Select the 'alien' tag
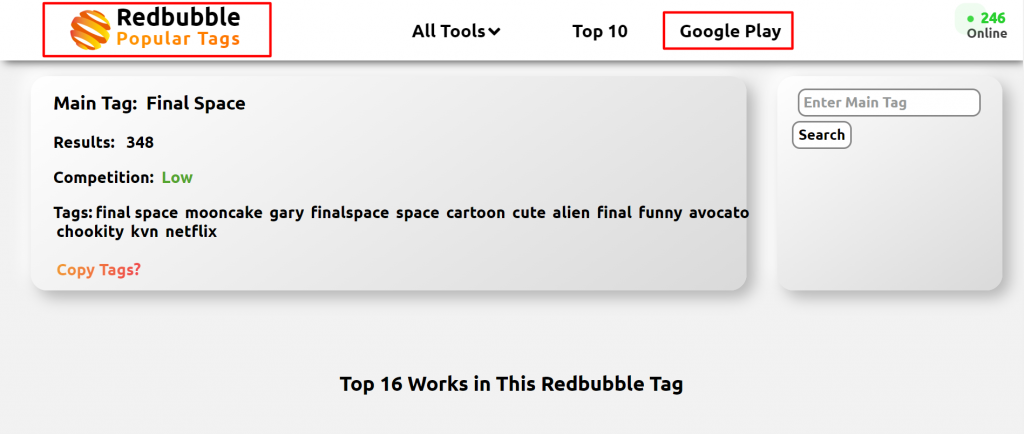1024x434 pixels. click(571, 213)
